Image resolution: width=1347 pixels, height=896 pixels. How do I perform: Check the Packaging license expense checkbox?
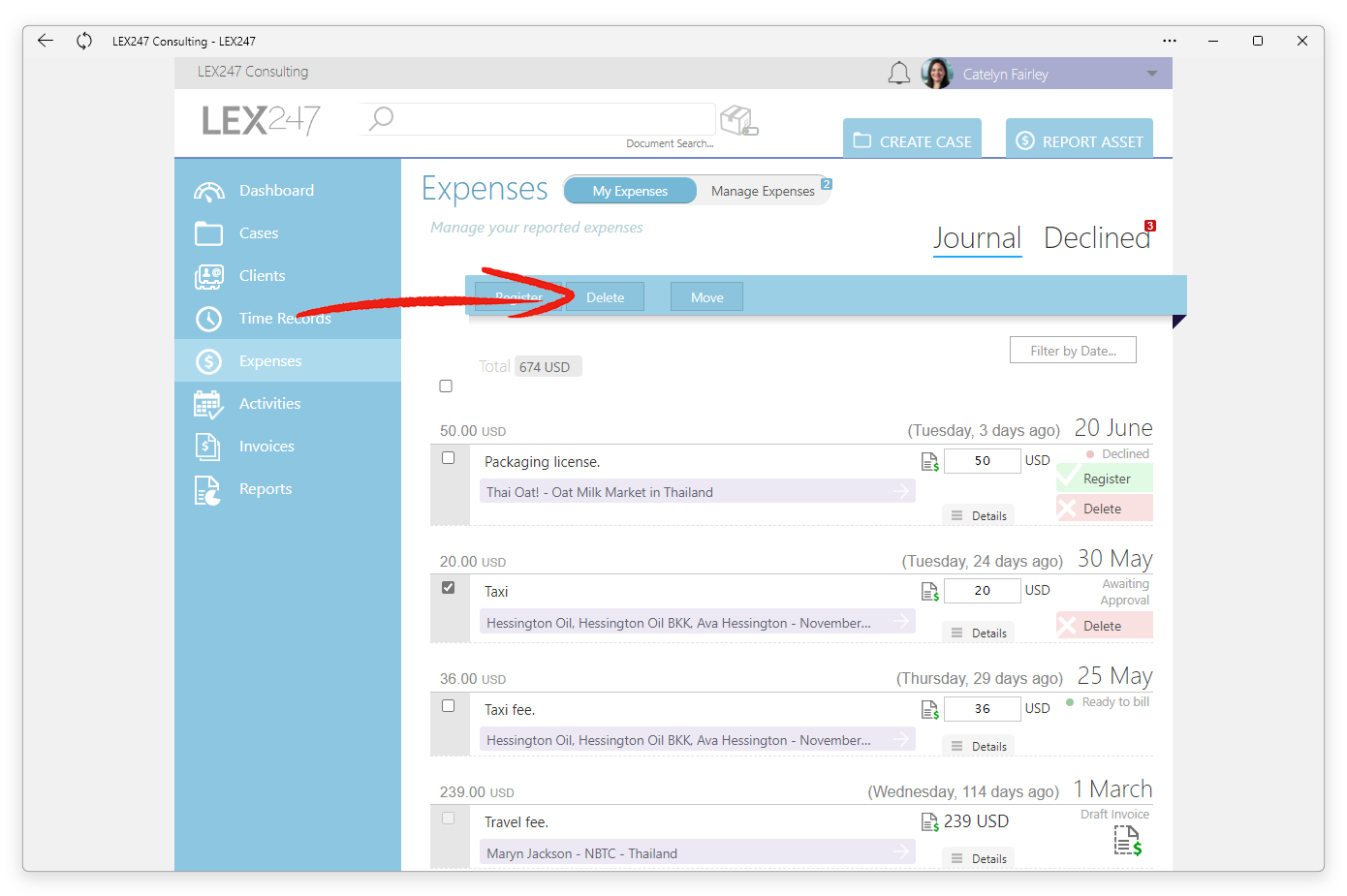tap(448, 457)
